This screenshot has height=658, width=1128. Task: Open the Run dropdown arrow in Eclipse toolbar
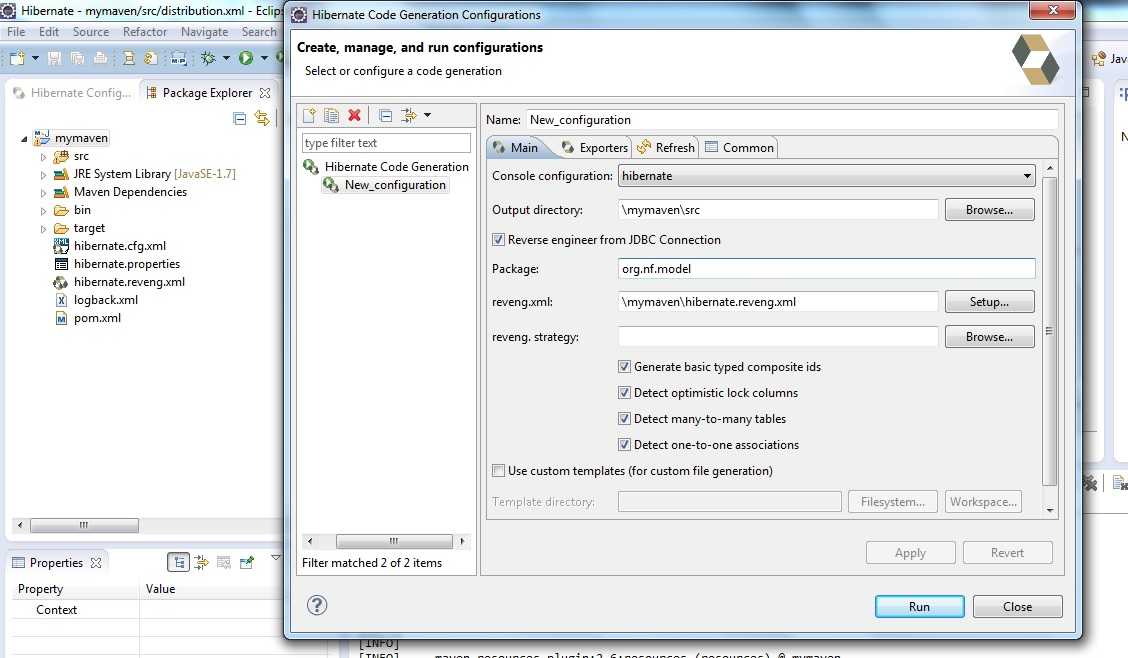coord(264,58)
